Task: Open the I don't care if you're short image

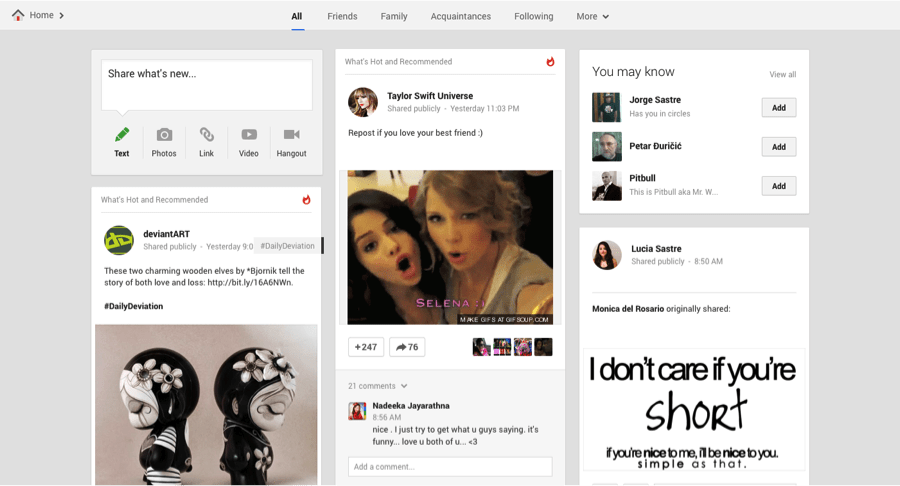Action: pyautogui.click(x=694, y=410)
